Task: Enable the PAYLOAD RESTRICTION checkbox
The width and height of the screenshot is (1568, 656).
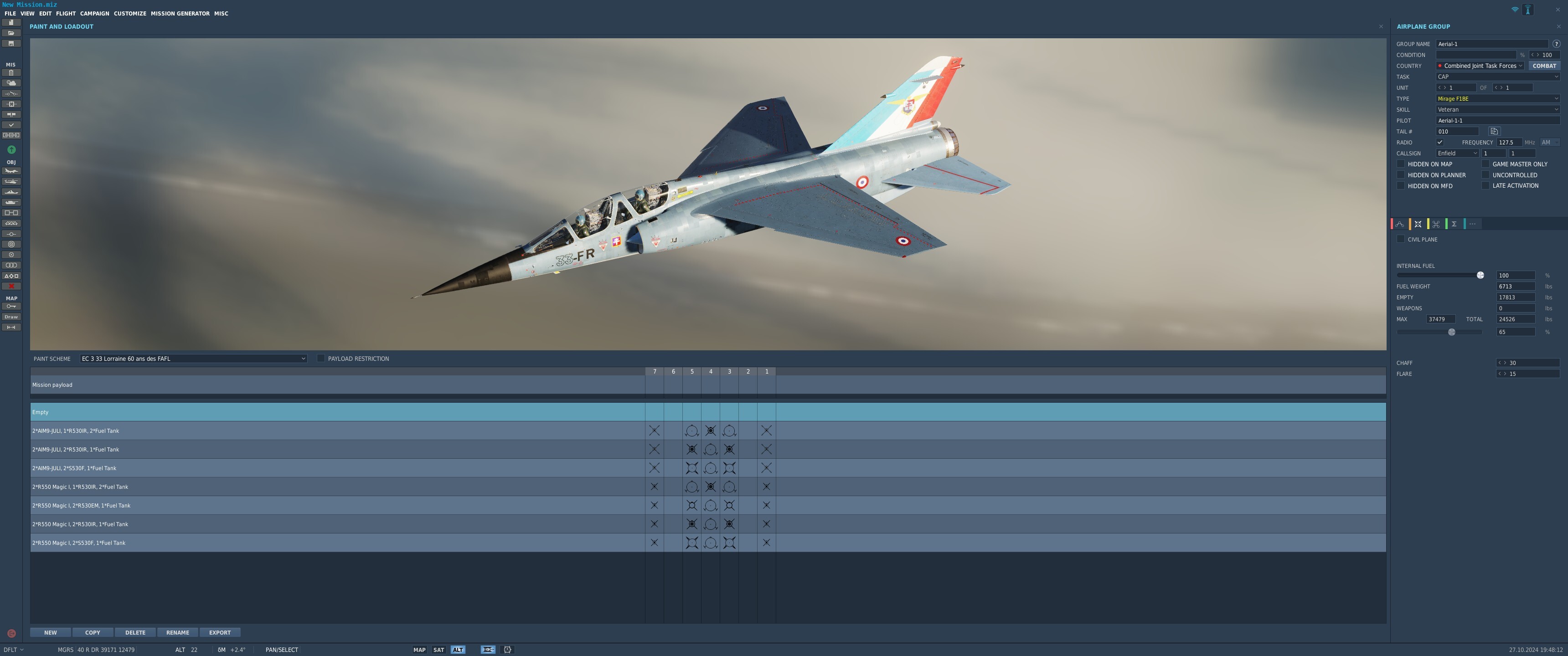Action: [x=321, y=359]
